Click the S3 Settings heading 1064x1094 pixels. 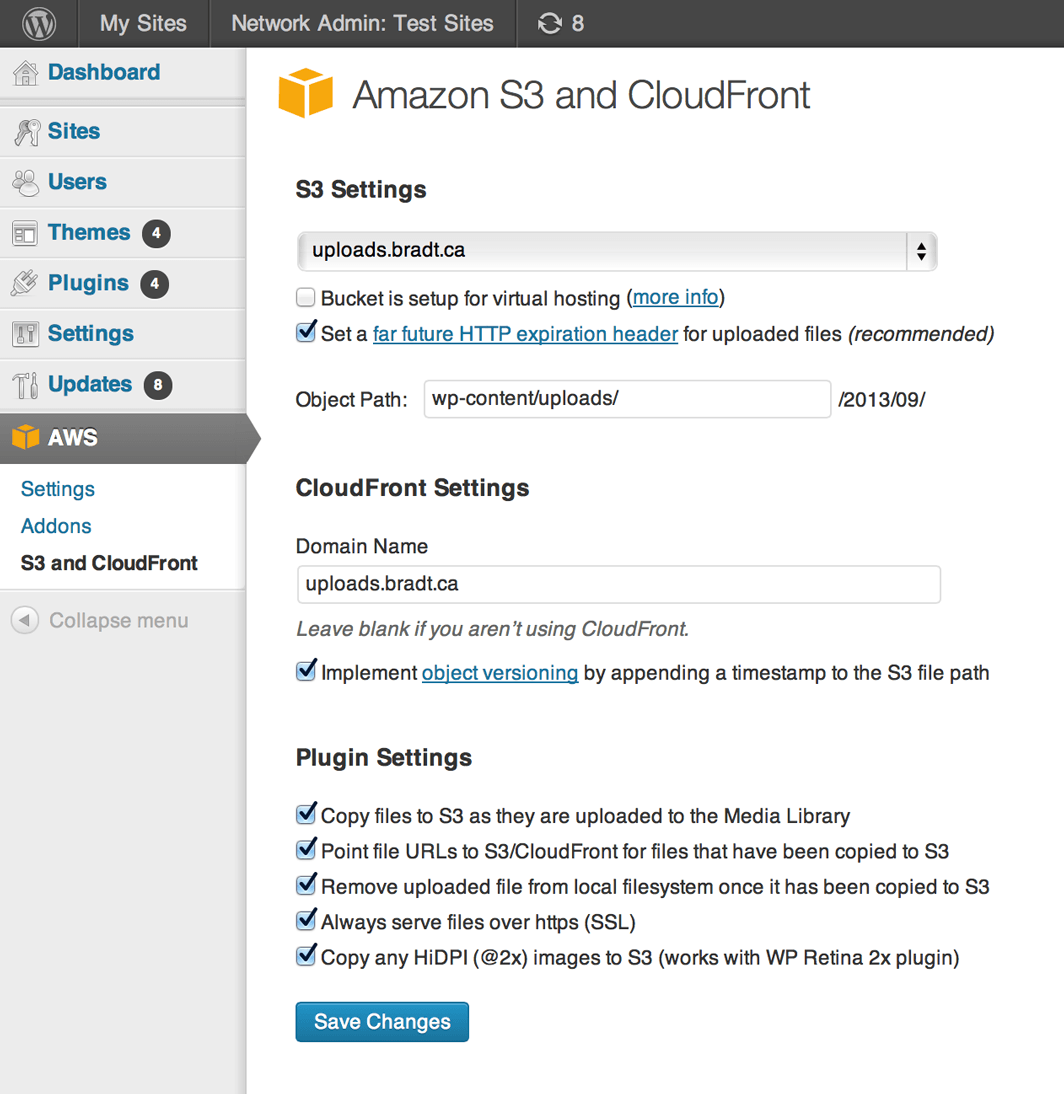coord(361,190)
